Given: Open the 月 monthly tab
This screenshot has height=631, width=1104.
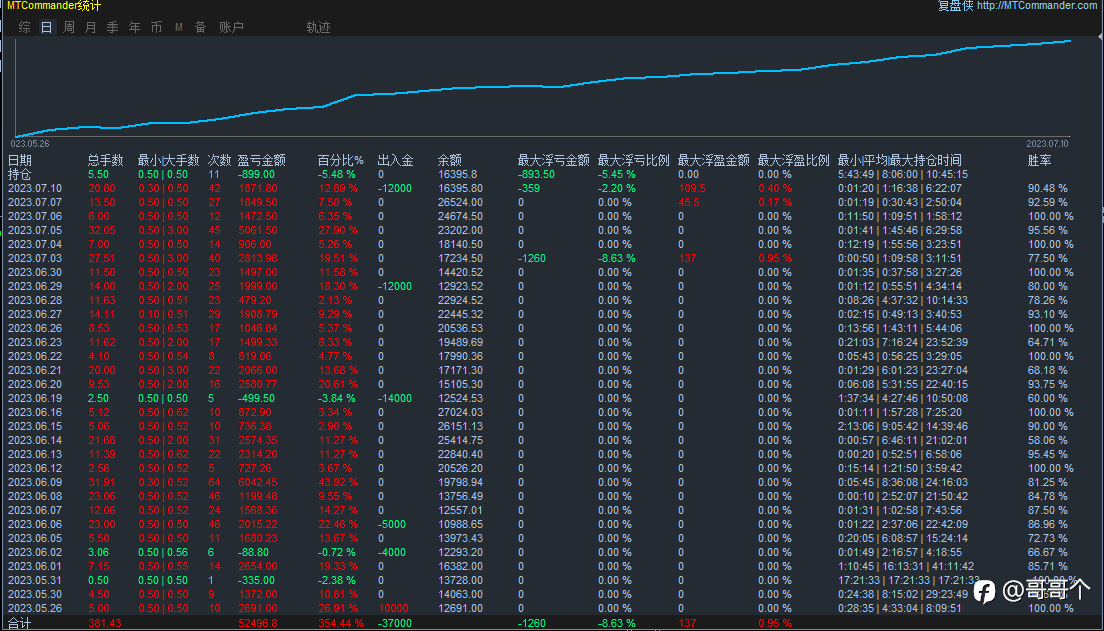Looking at the screenshot, I should click(x=90, y=27).
